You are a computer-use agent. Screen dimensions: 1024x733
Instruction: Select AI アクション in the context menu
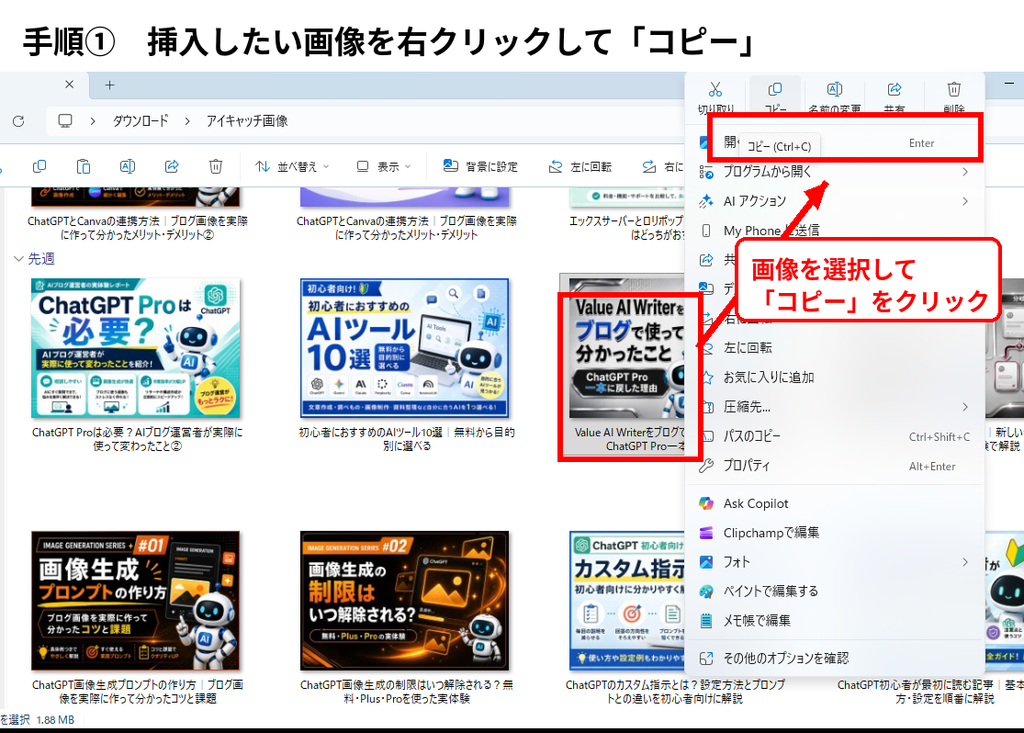(834, 201)
